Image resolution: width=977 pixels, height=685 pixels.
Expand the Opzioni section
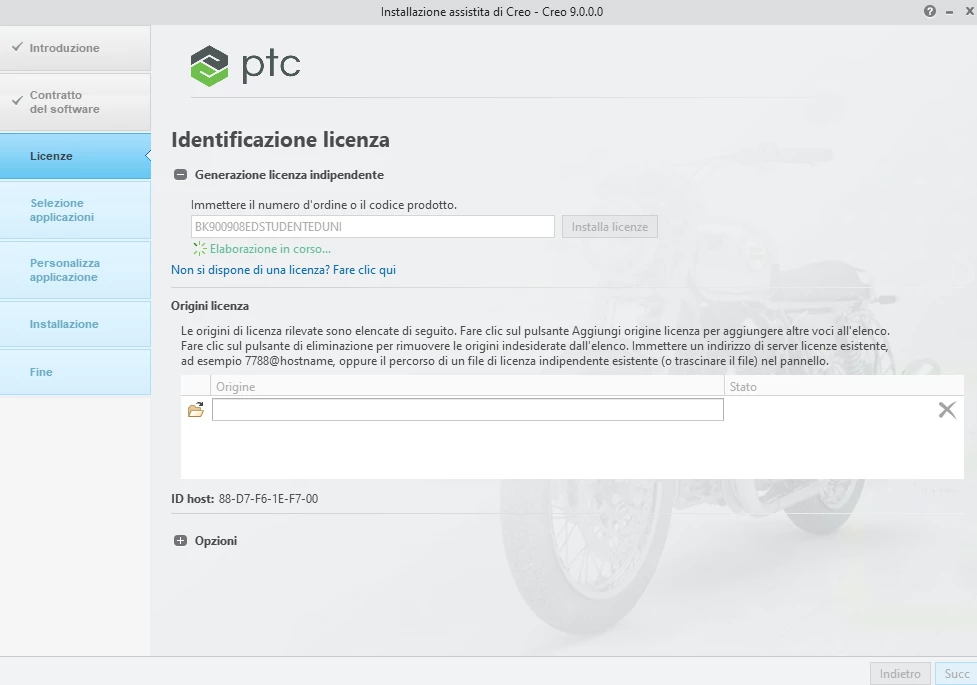pyautogui.click(x=180, y=540)
